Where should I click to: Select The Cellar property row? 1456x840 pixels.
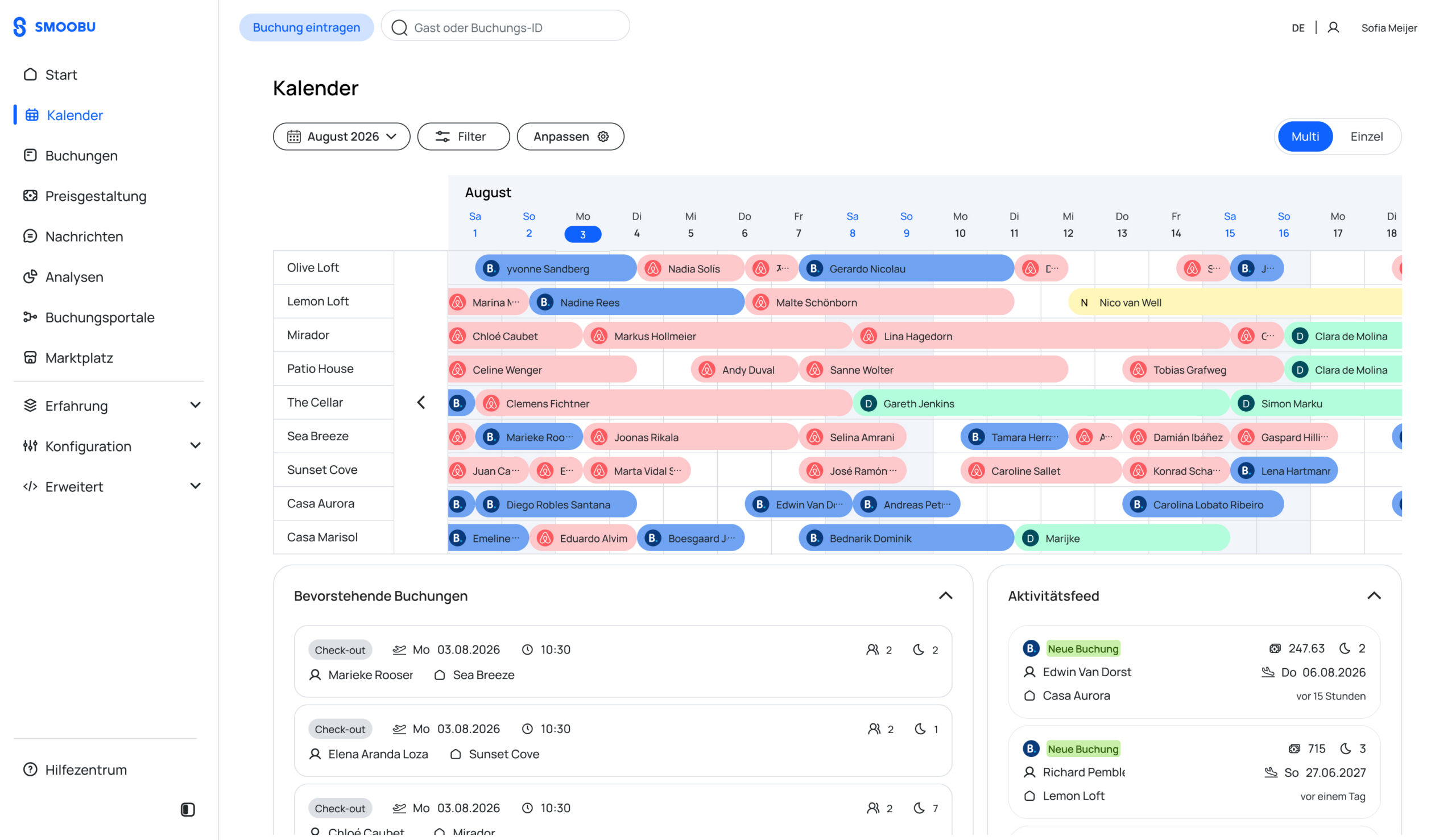click(x=333, y=403)
